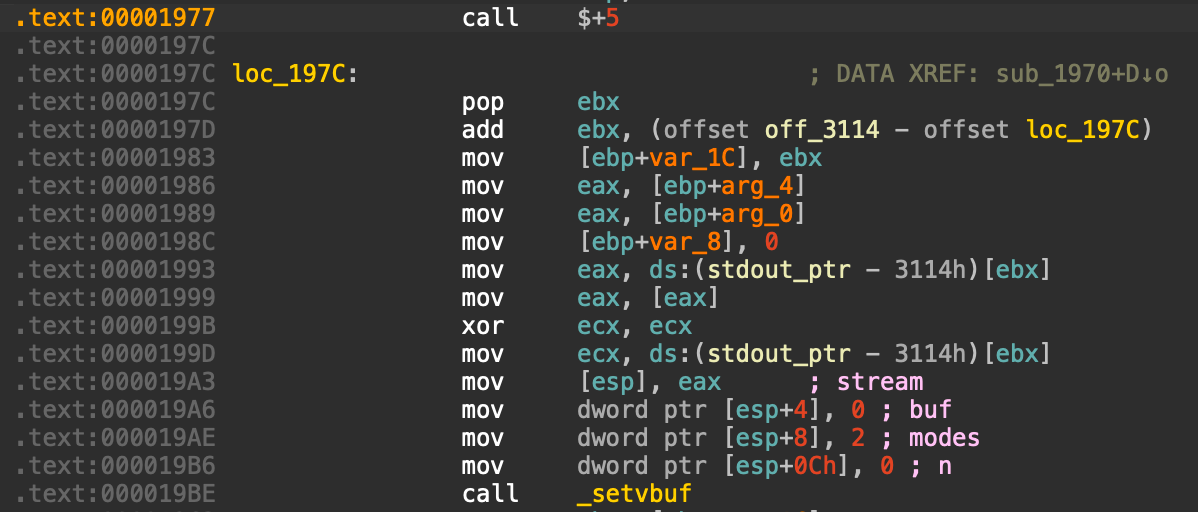Follow the off_3114 offset reference

tap(822, 130)
